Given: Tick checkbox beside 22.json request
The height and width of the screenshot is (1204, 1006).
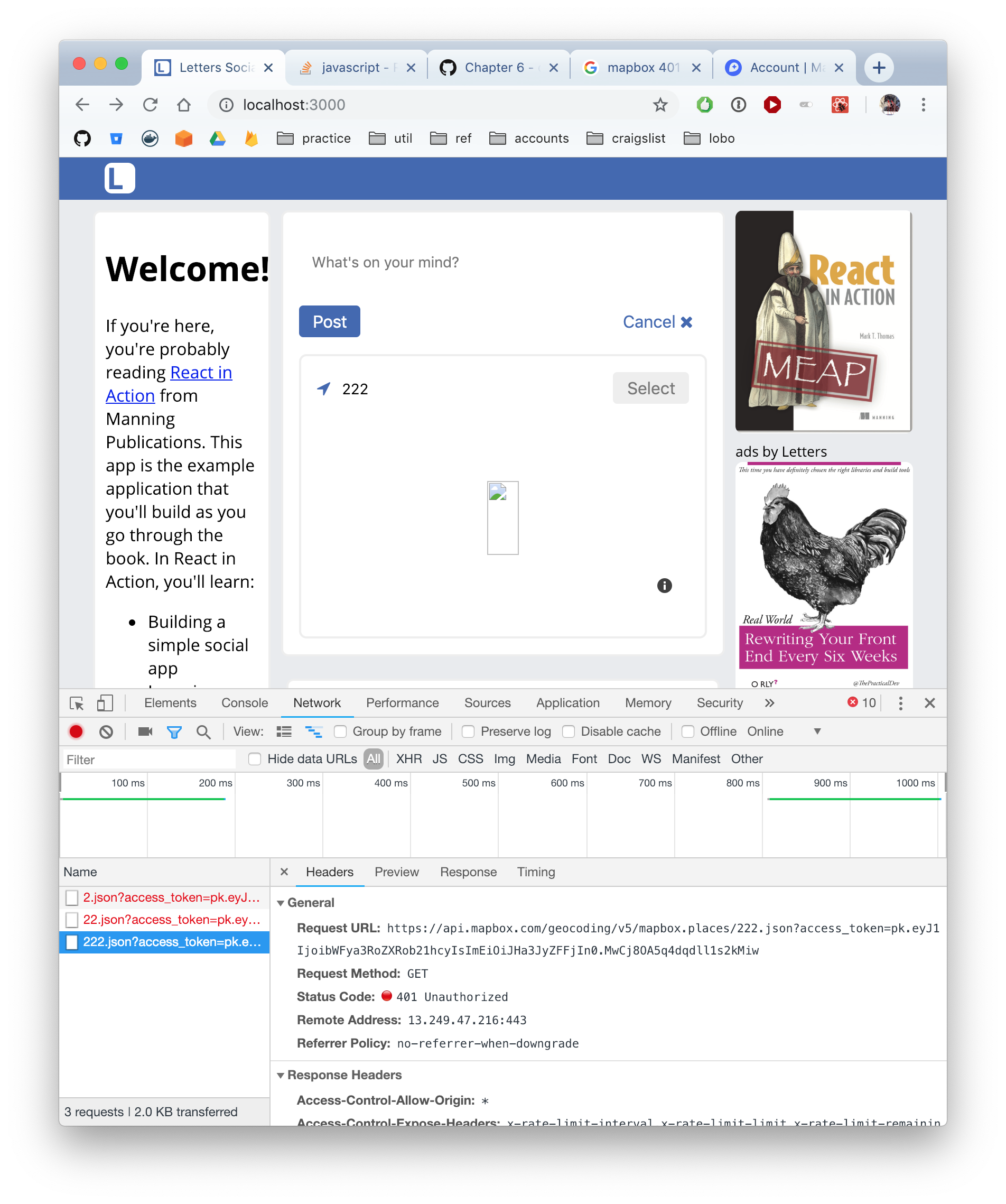Looking at the screenshot, I should (x=72, y=920).
